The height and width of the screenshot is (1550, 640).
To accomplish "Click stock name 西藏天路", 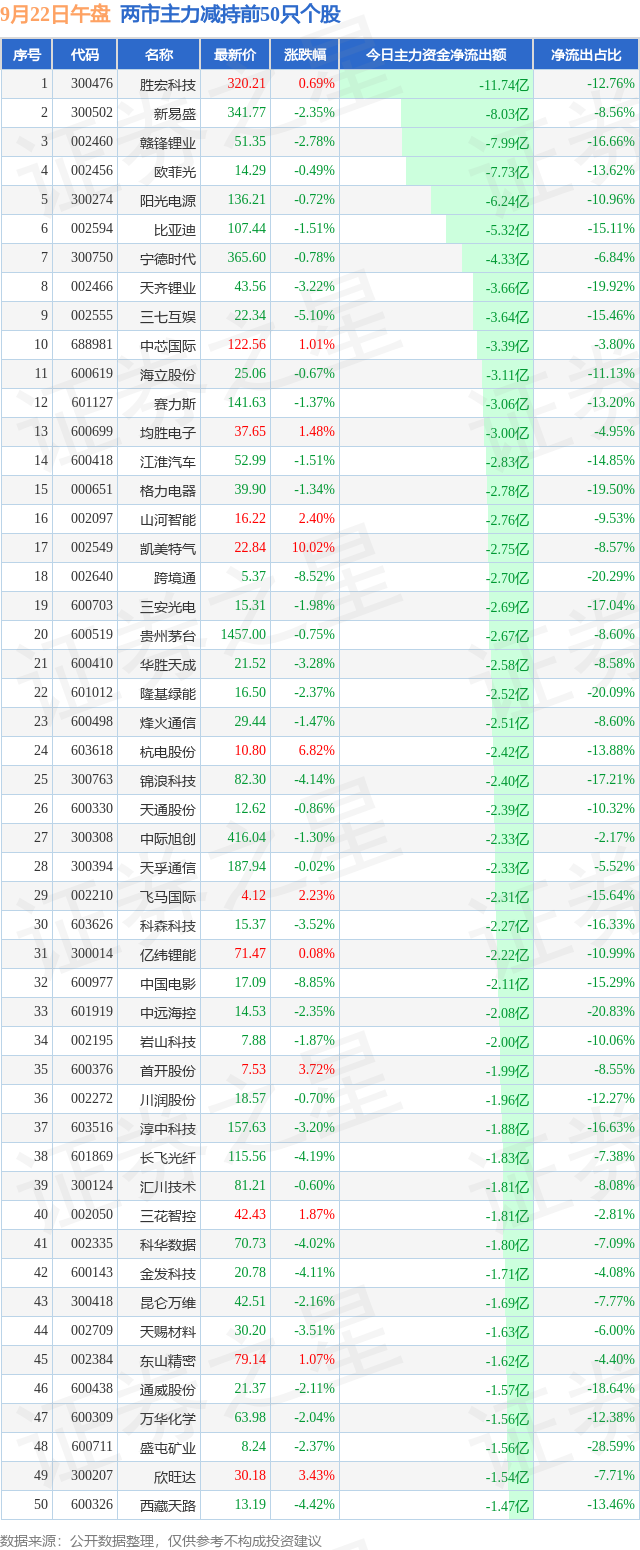I will click(168, 1505).
